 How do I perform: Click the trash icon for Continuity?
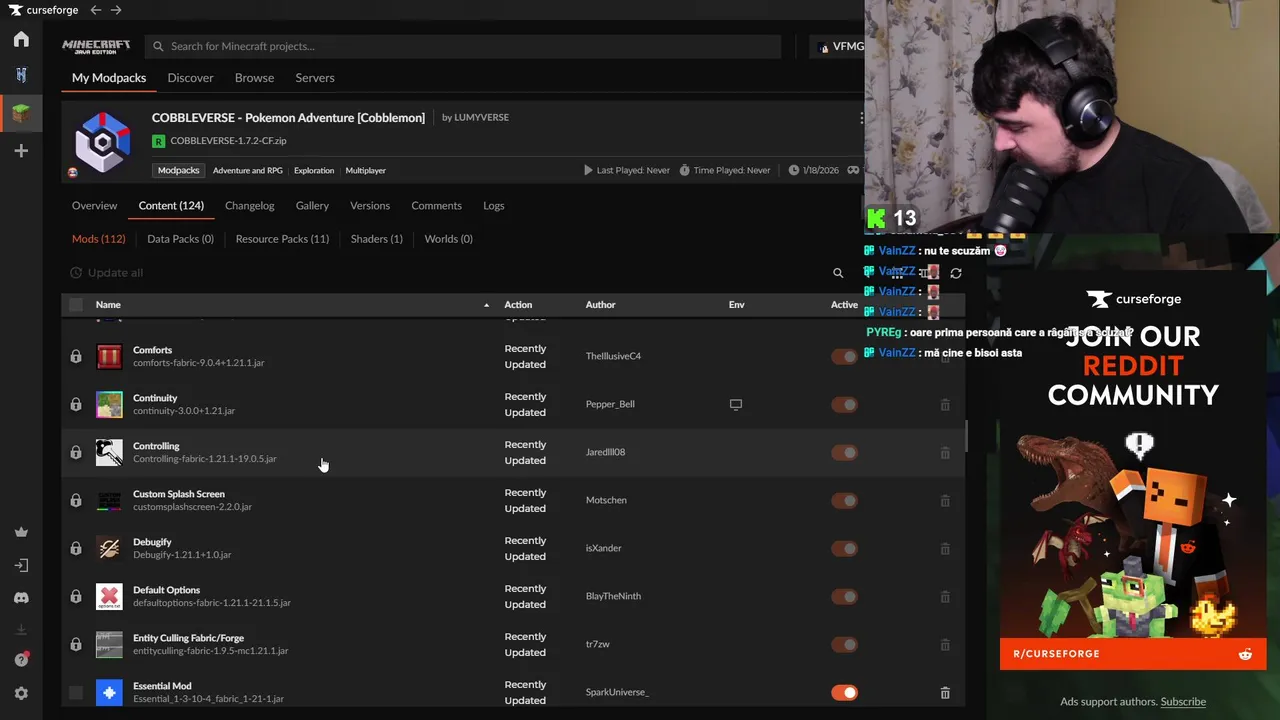(x=945, y=404)
